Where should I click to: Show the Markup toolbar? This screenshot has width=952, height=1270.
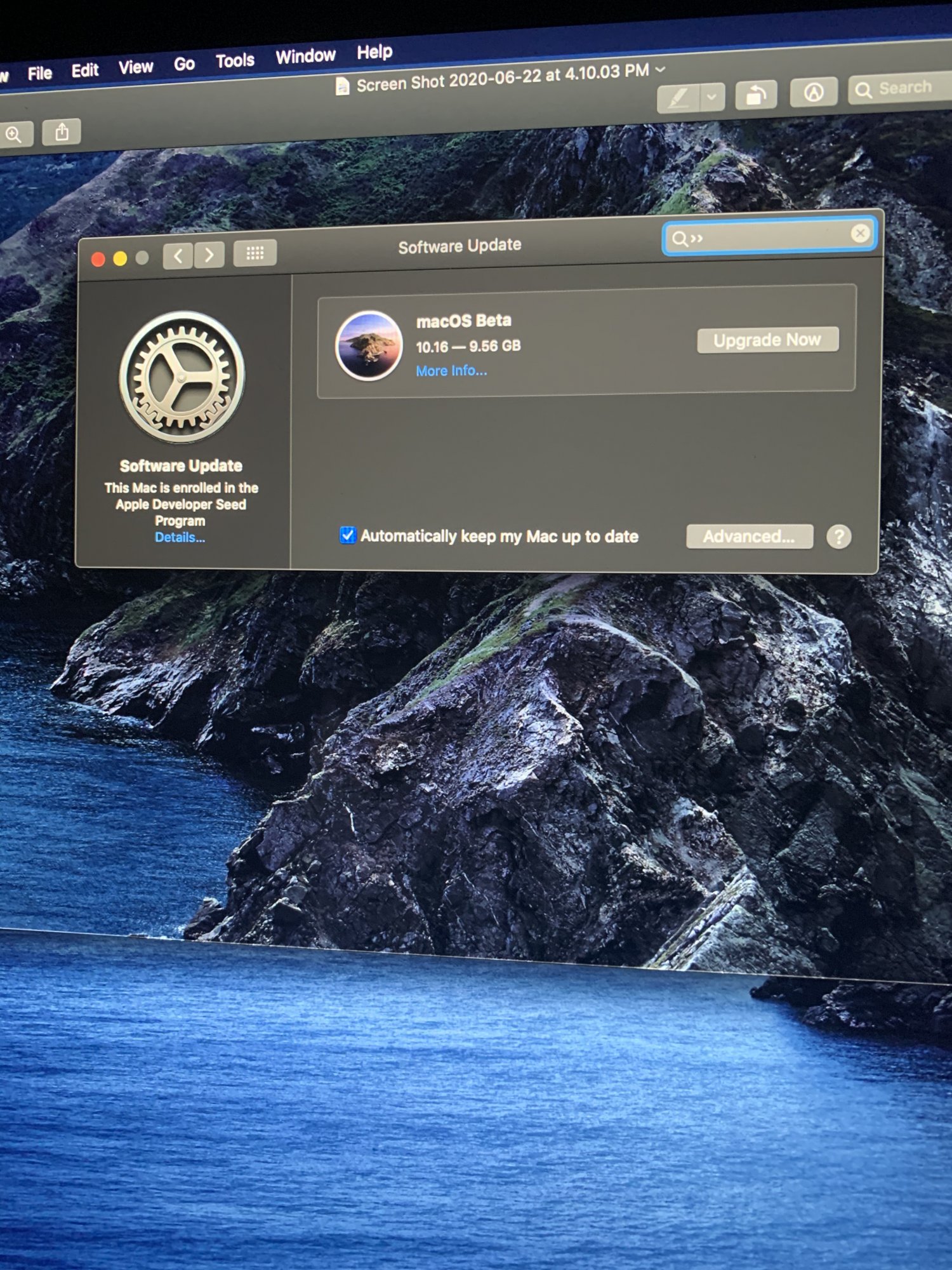[814, 93]
